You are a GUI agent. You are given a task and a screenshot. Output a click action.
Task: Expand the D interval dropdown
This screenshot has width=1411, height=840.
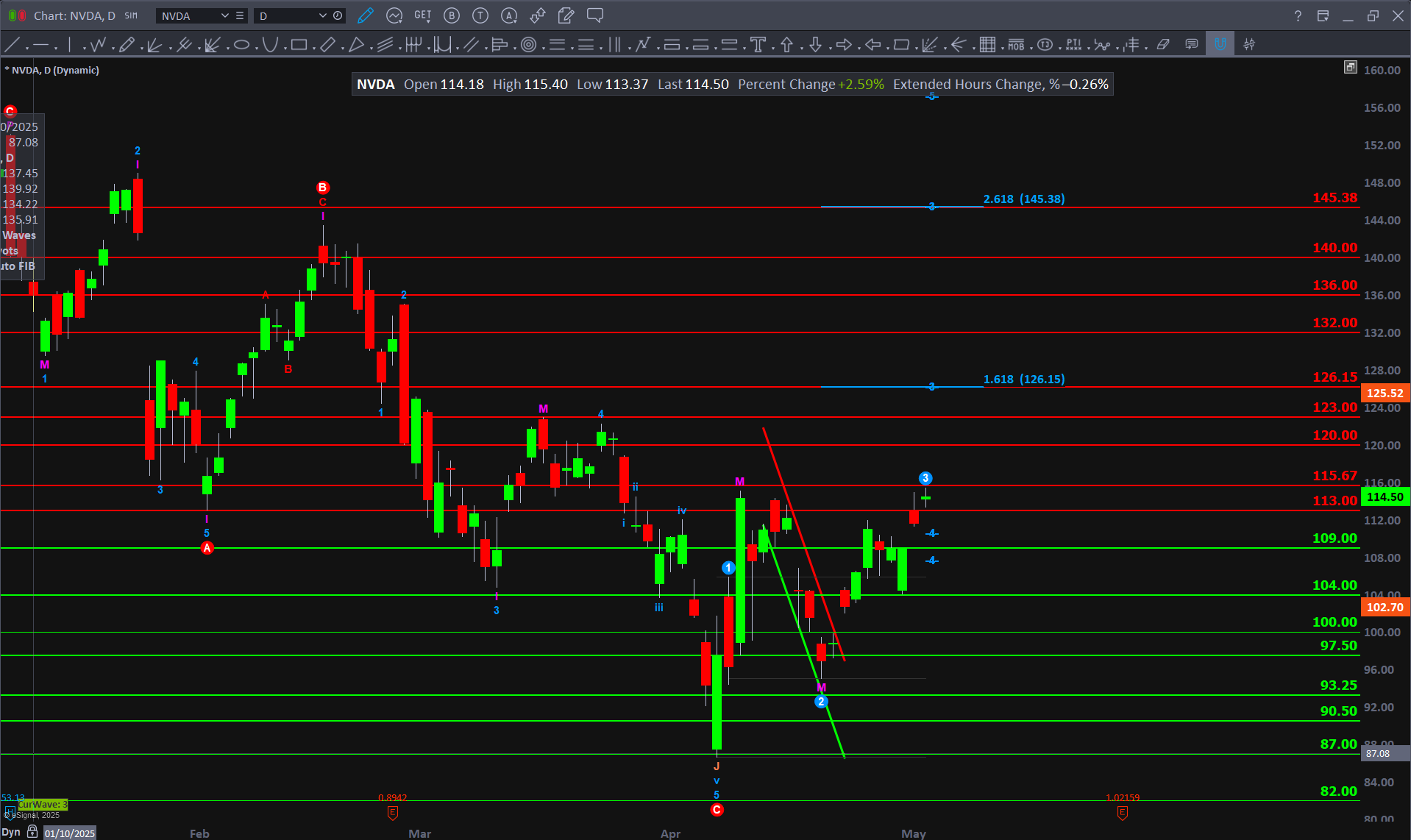[322, 15]
